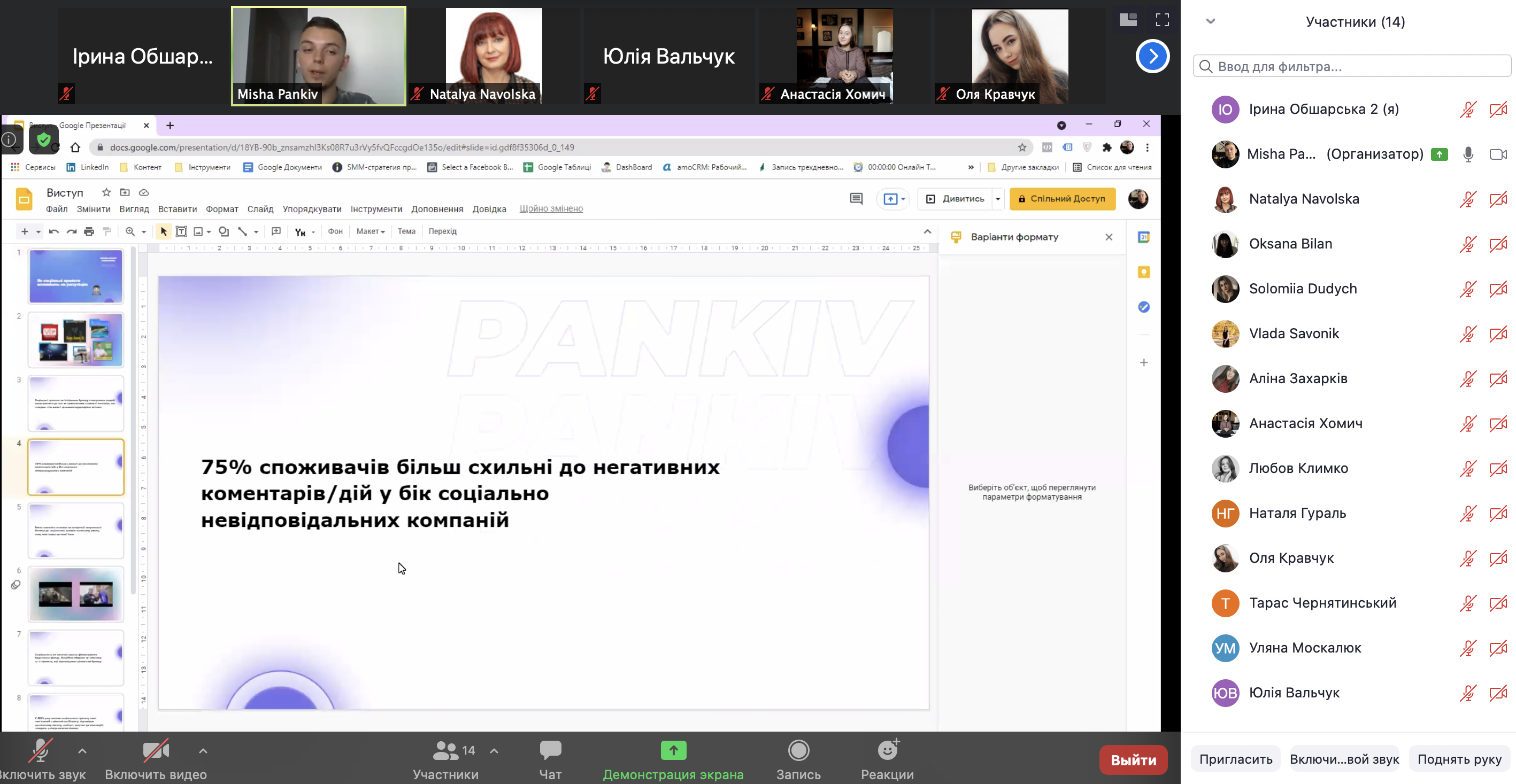The image size is (1516, 784).
Task: Open Zoom Chat
Action: pyautogui.click(x=550, y=759)
